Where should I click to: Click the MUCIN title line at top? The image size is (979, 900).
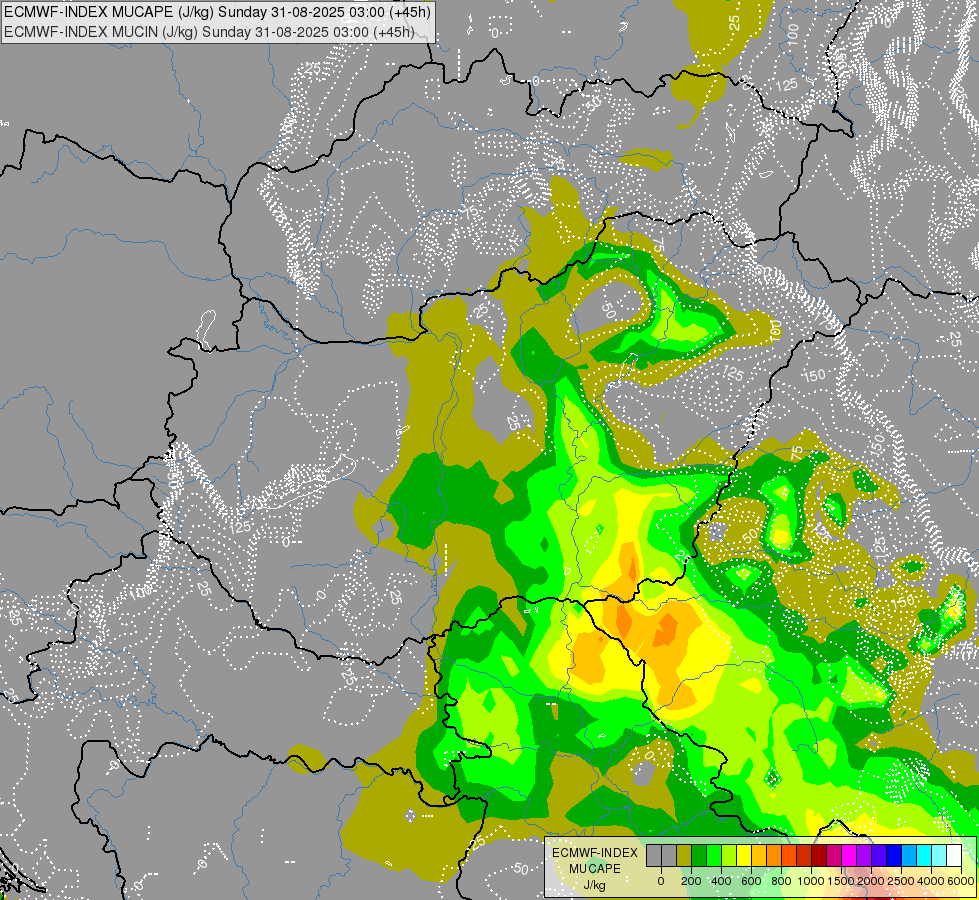[209, 31]
